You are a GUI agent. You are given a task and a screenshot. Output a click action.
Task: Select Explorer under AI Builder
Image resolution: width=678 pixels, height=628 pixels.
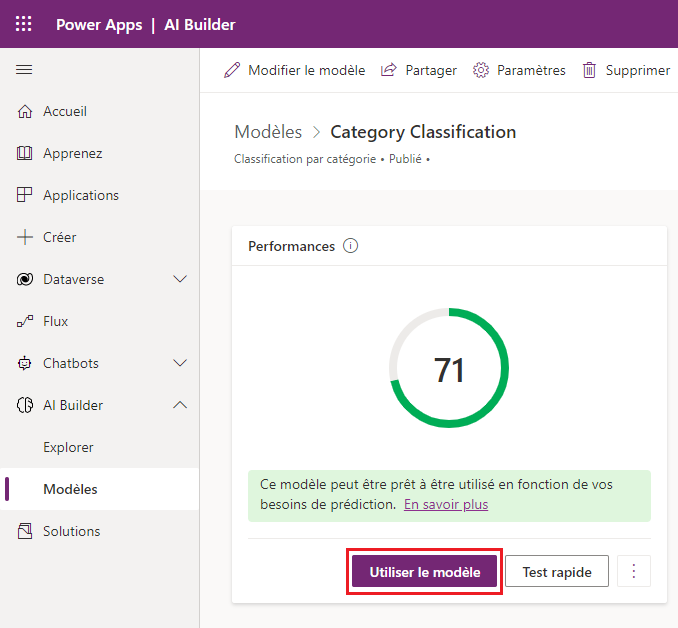coord(99,447)
